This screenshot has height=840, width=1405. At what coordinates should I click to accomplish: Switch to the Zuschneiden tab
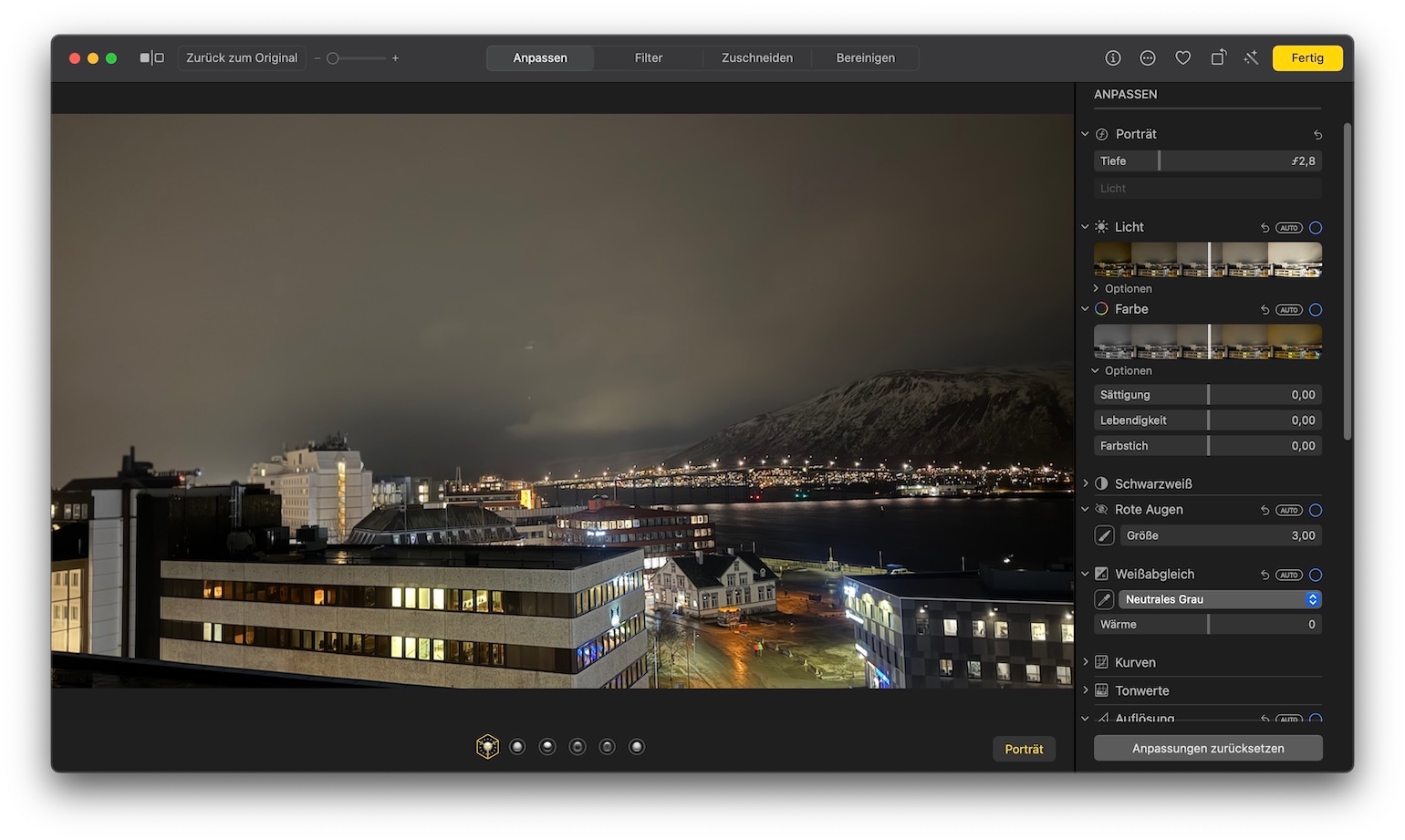[756, 58]
